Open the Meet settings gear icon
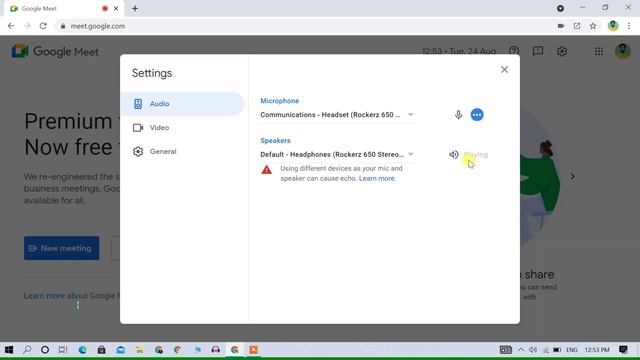Image resolution: width=640 pixels, height=360 pixels. 562,51
